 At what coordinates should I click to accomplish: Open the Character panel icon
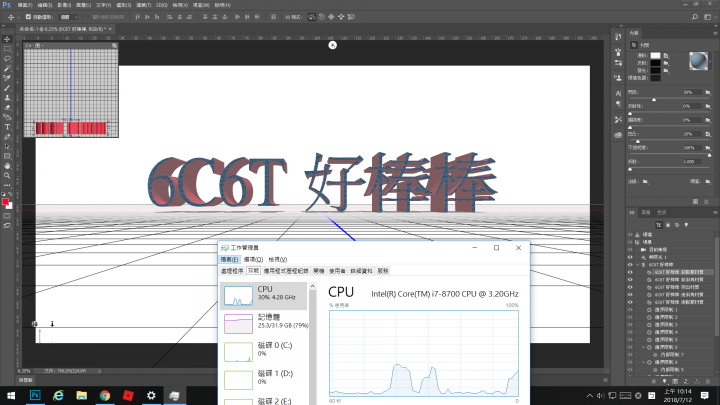coord(618,93)
